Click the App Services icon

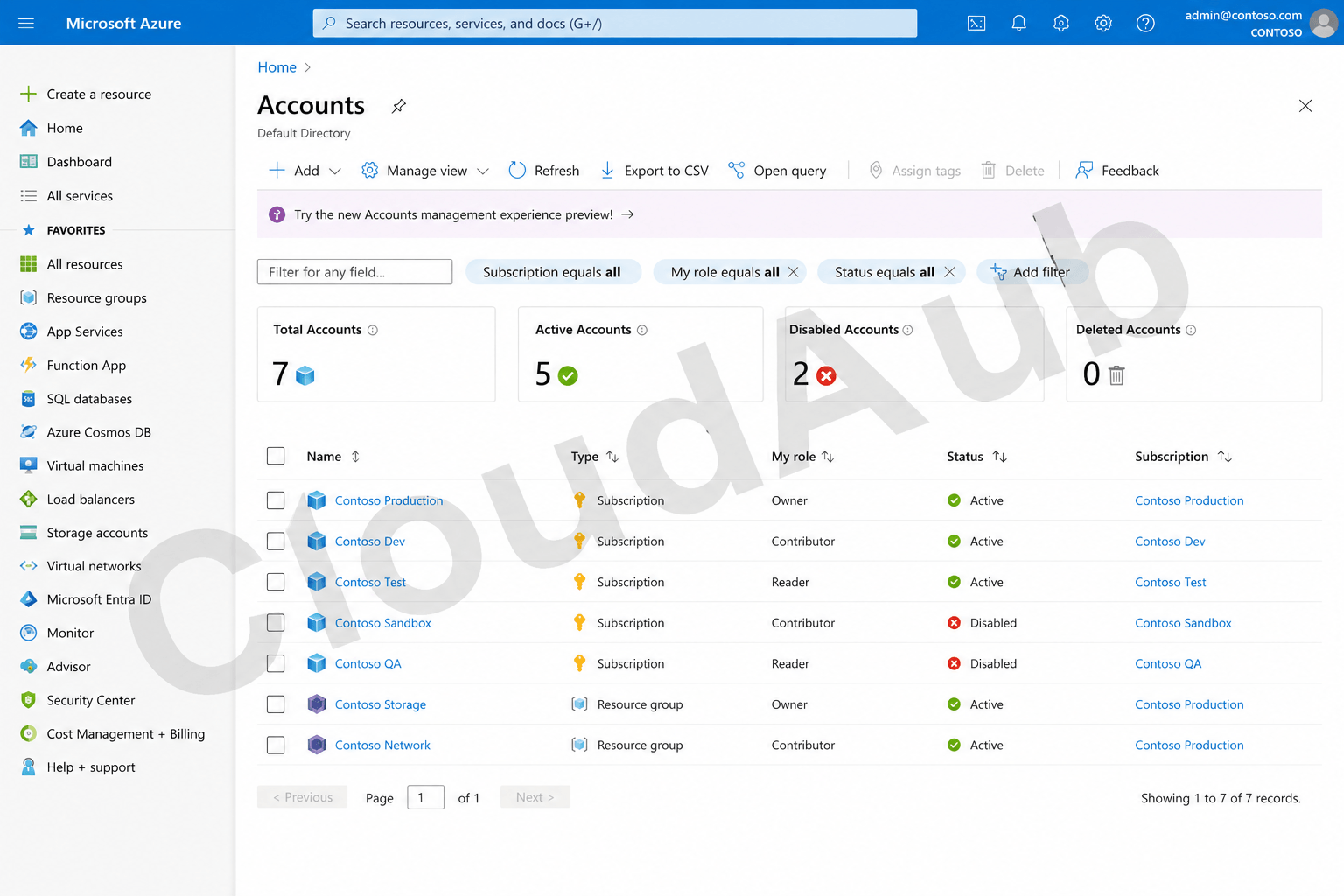click(x=28, y=332)
